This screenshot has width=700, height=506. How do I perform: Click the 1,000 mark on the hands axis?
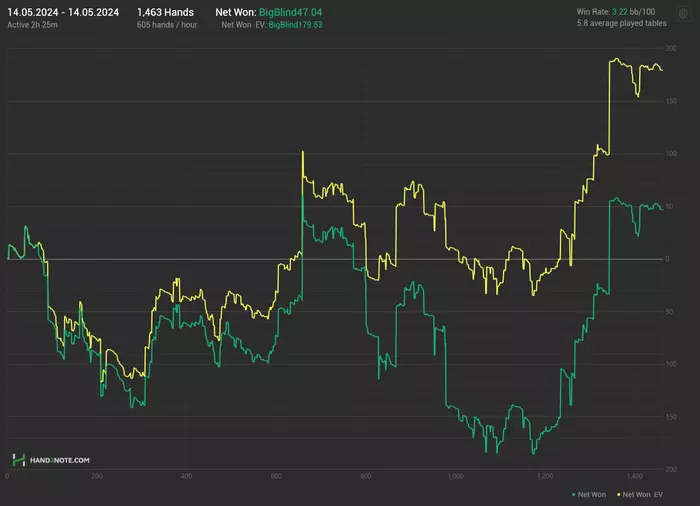tap(455, 476)
